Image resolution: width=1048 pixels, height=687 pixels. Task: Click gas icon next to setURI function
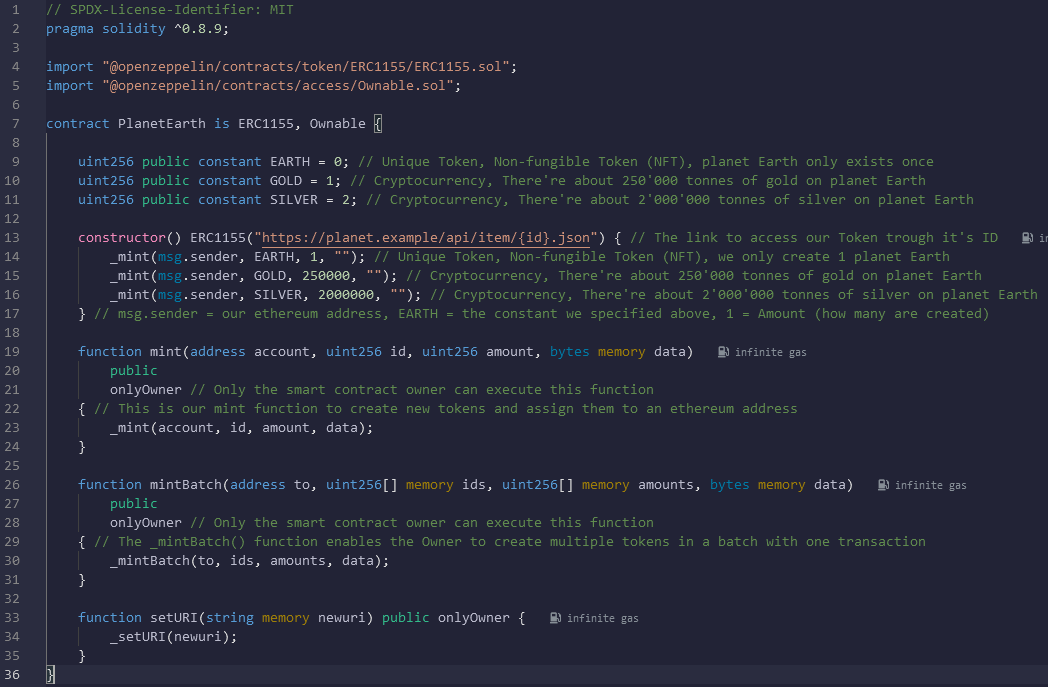pyautogui.click(x=555, y=618)
